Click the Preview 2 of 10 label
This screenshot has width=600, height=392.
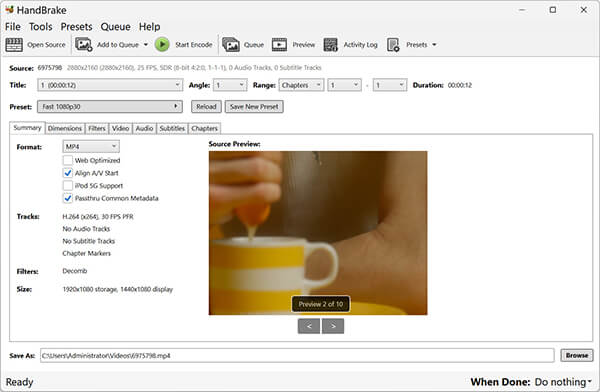click(x=321, y=304)
